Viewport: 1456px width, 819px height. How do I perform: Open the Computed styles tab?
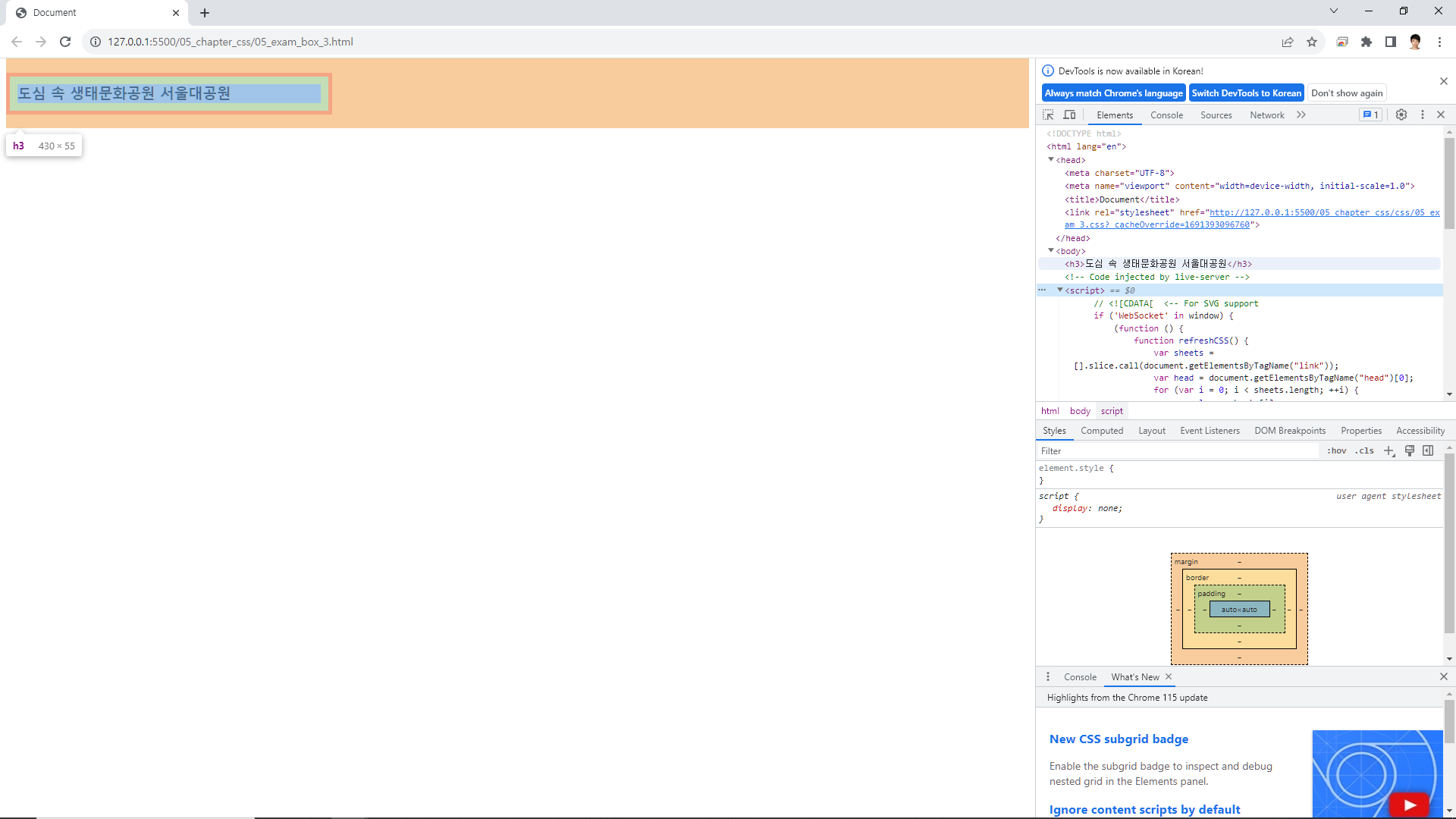[x=1102, y=431]
